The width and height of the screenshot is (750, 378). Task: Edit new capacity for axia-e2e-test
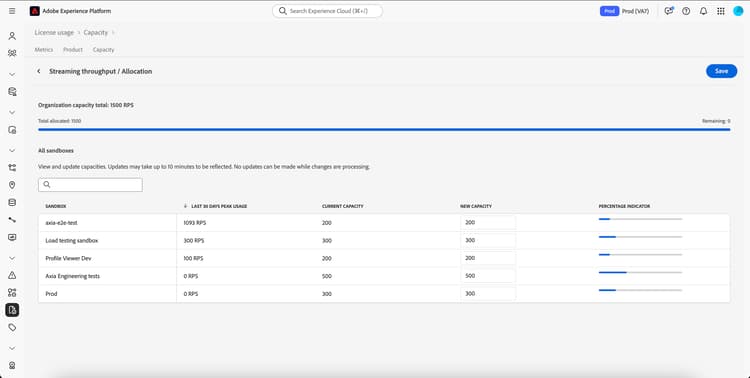[x=488, y=222]
